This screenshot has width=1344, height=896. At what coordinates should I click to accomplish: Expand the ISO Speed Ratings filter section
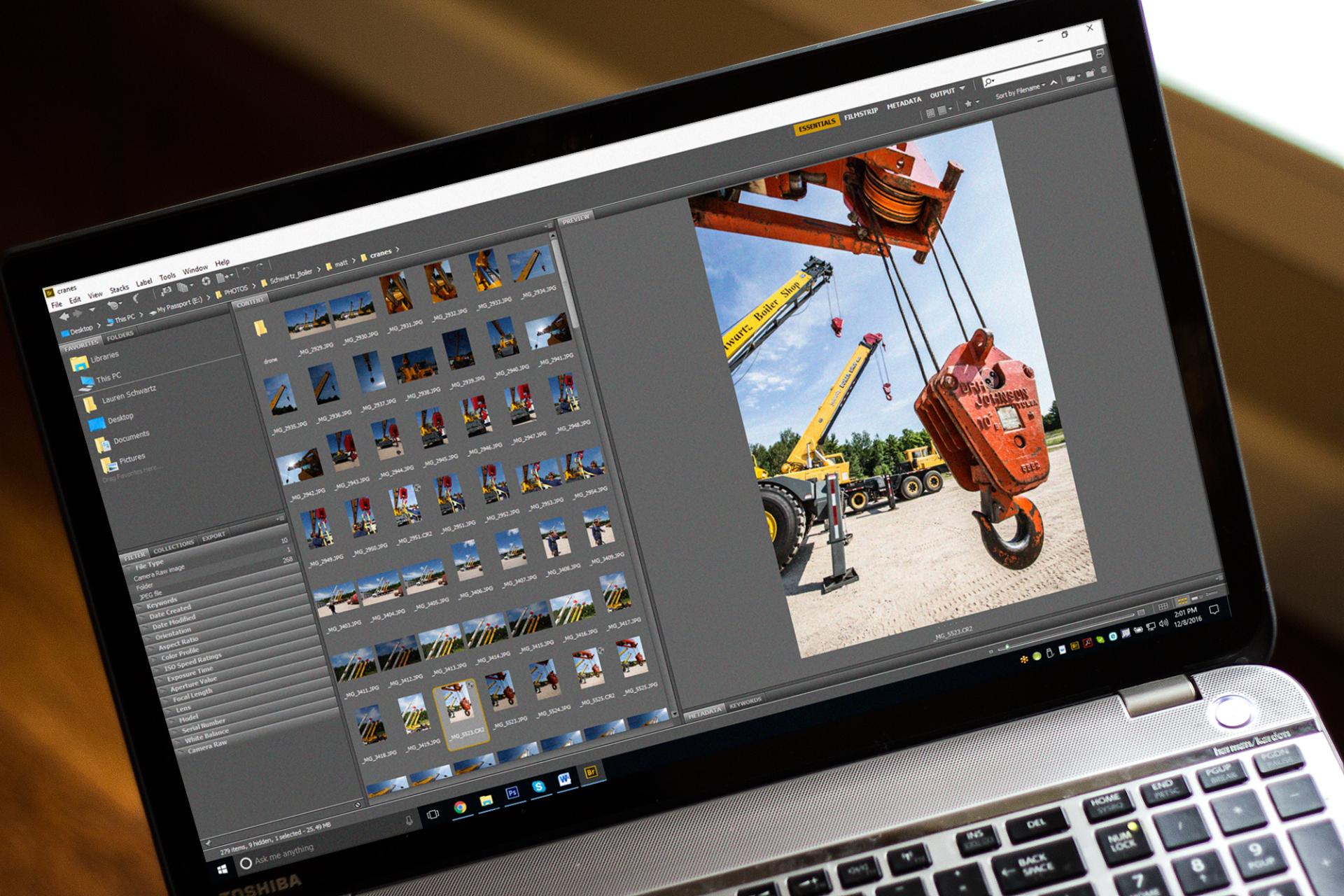point(193,661)
